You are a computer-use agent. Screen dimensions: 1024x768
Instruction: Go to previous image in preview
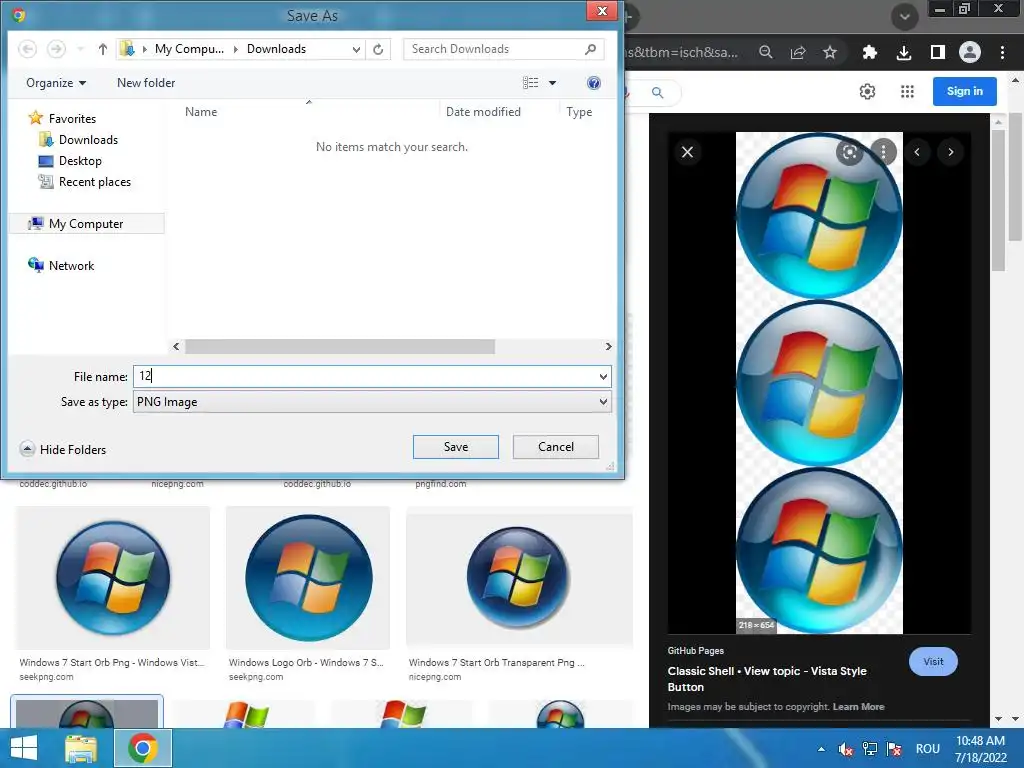pyautogui.click(x=917, y=152)
